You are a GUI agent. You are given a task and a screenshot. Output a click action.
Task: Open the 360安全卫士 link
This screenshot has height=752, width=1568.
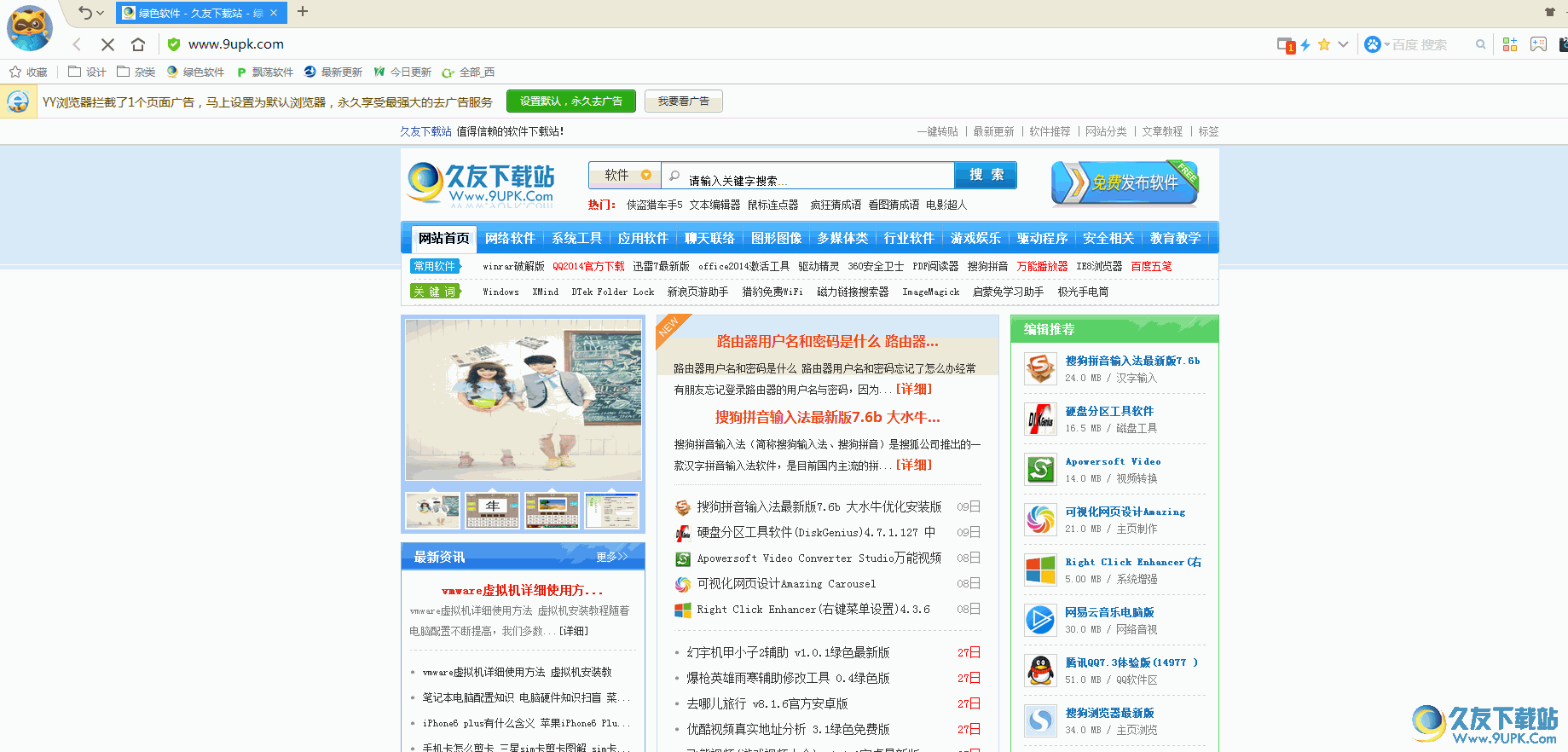tap(876, 266)
